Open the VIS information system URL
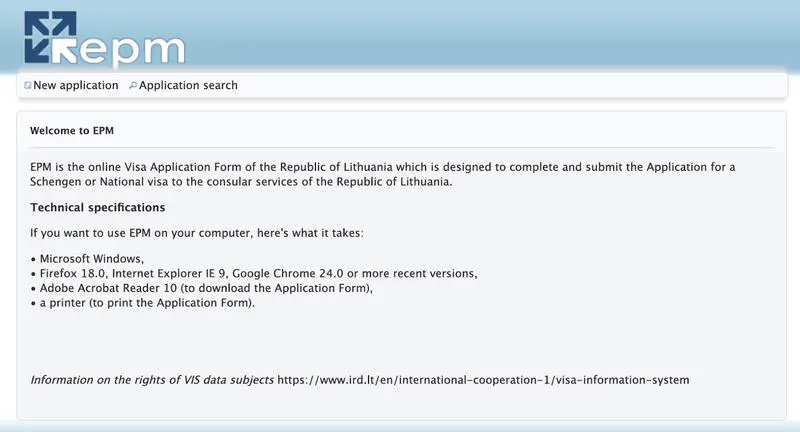Image resolution: width=800 pixels, height=432 pixels. [483, 380]
